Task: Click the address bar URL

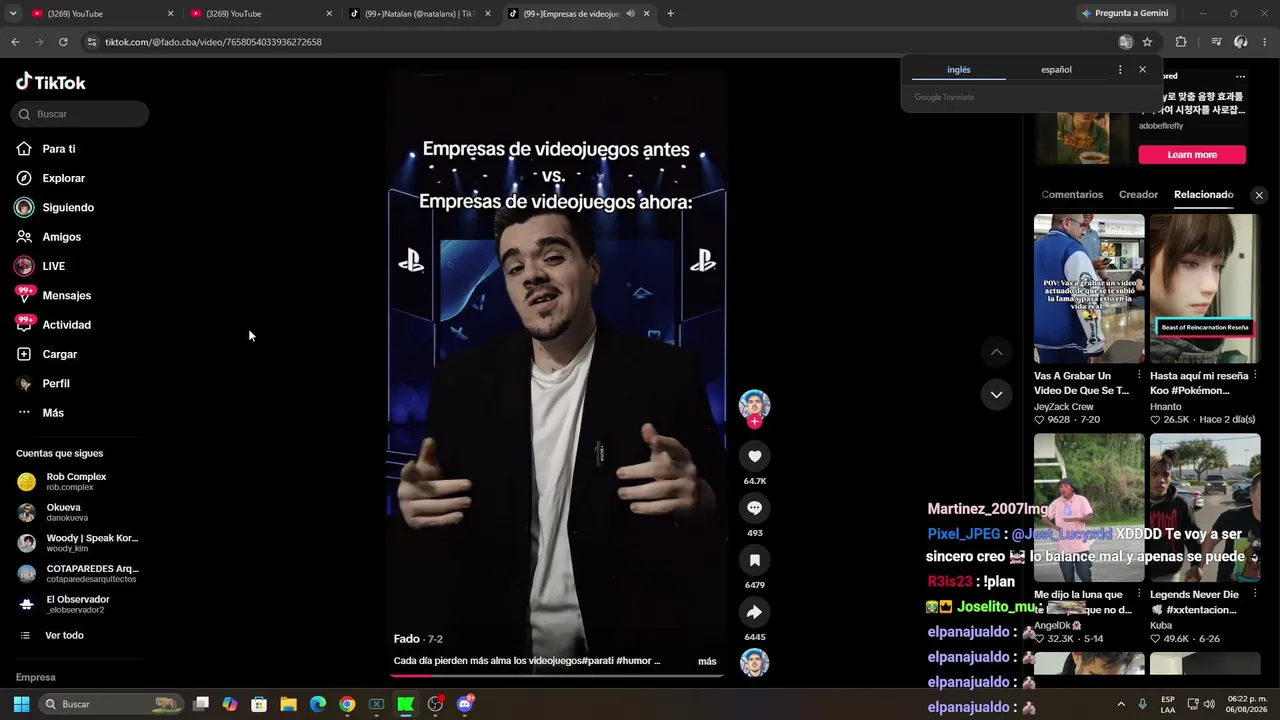Action: coord(213,42)
